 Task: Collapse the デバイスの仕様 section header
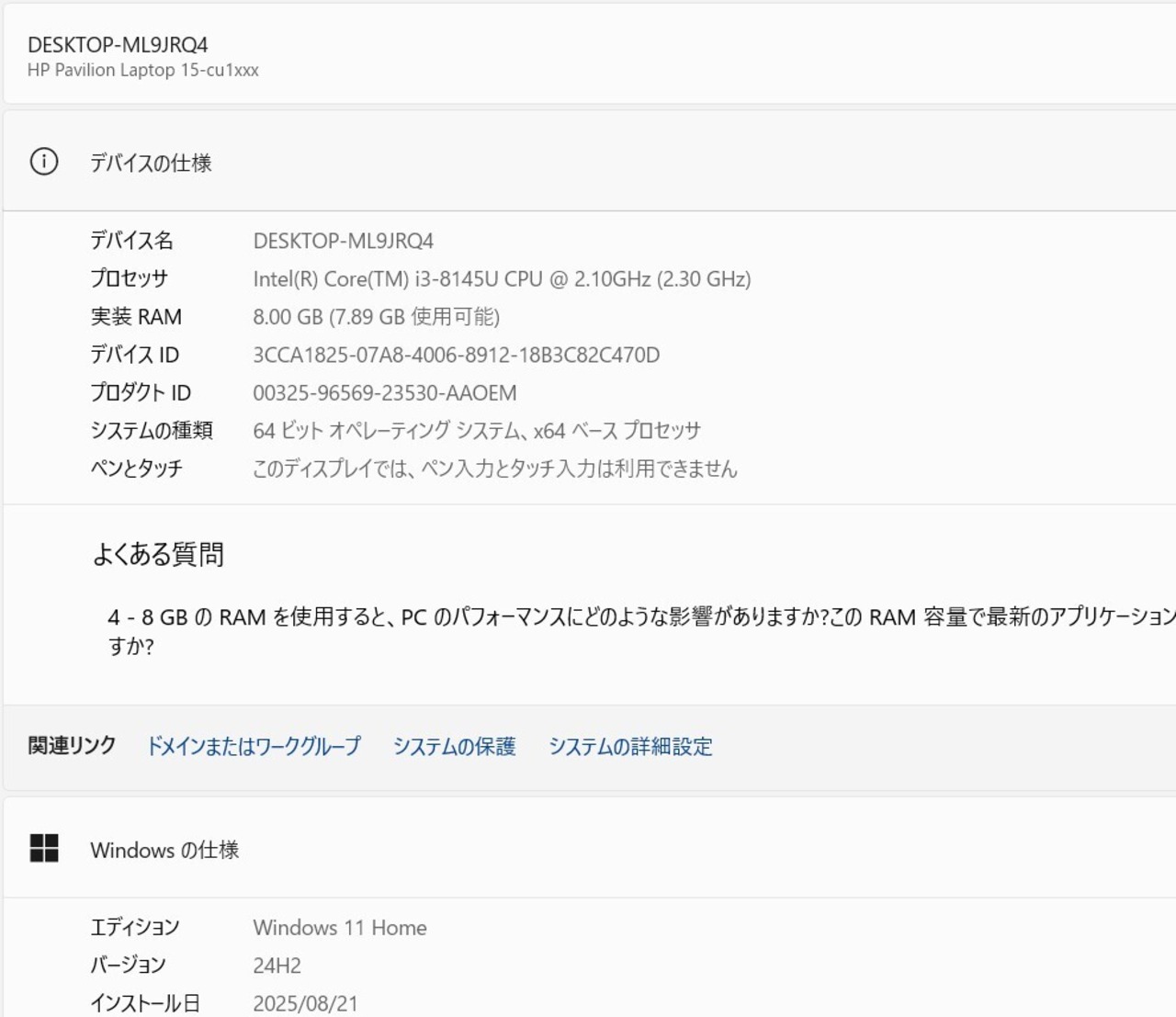(590, 162)
